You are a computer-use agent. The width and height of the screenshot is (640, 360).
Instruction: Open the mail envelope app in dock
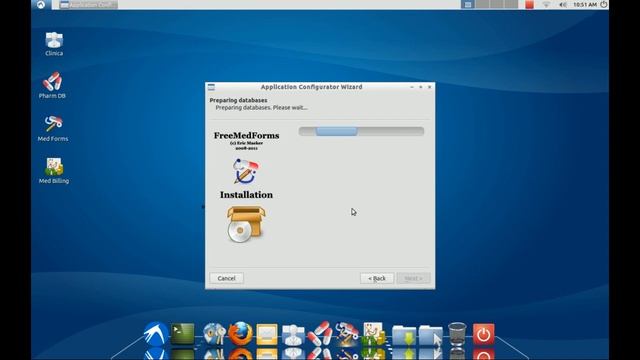(x=267, y=334)
